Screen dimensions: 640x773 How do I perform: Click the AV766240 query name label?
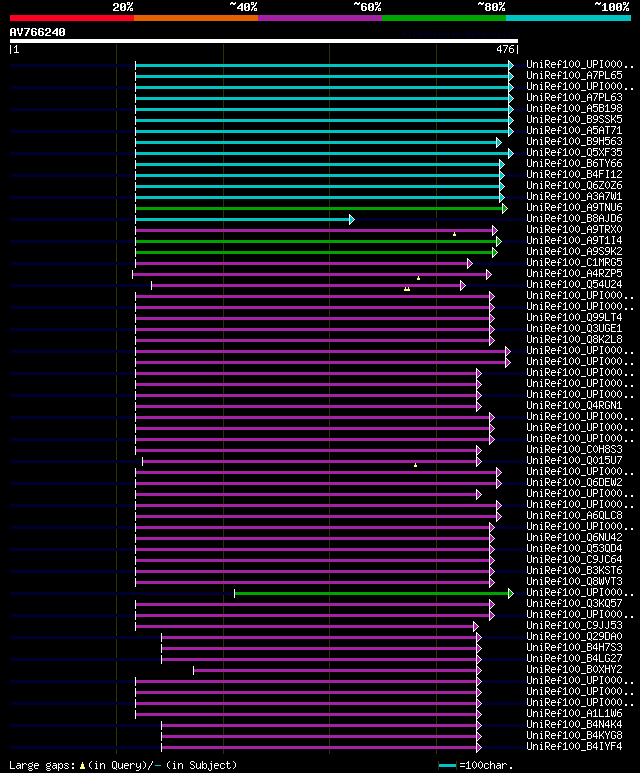[37, 32]
